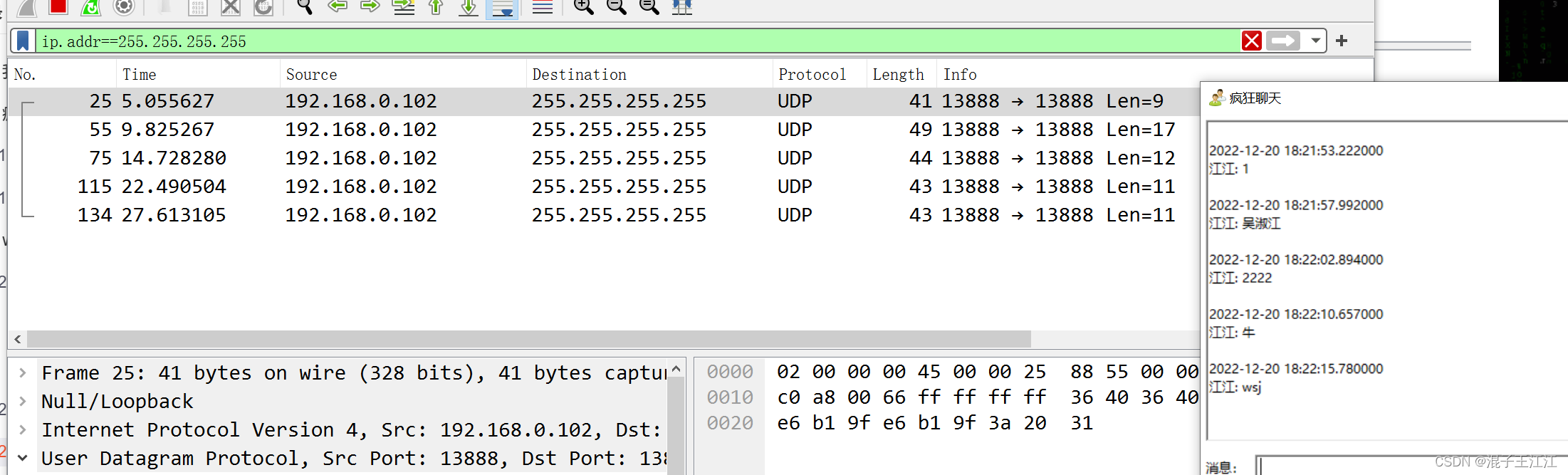
Task: Go back in packet history
Action: 337,6
